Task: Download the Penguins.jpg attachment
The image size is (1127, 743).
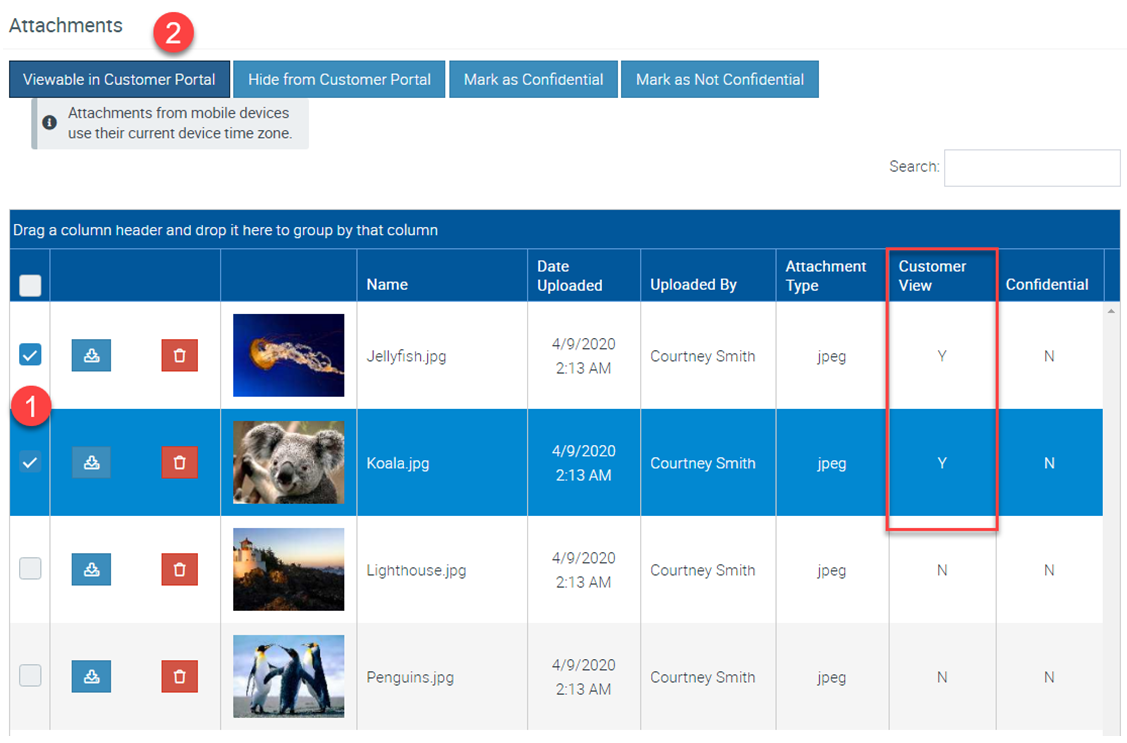Action: click(x=91, y=676)
